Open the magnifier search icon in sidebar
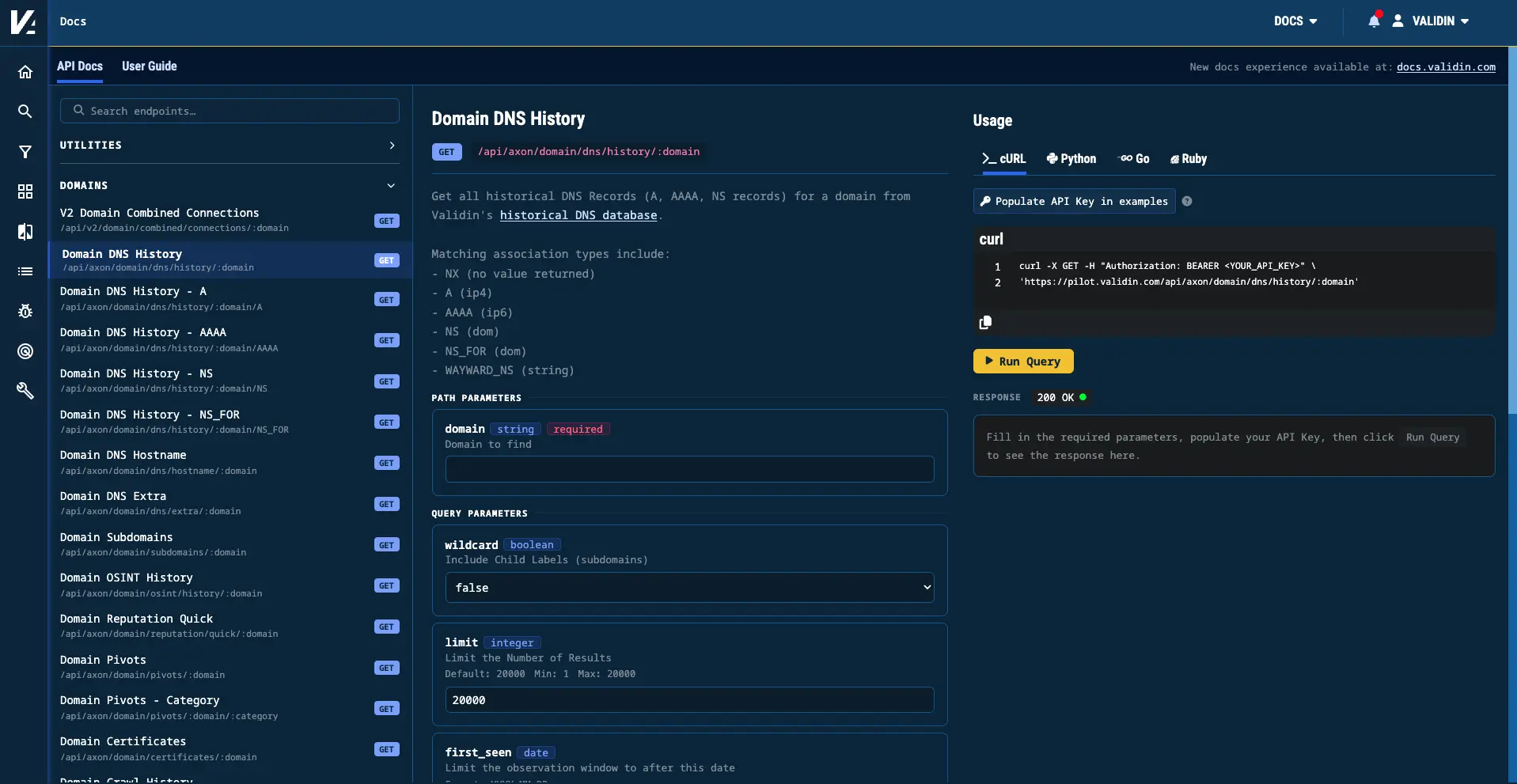The width and height of the screenshot is (1517, 784). tap(25, 112)
